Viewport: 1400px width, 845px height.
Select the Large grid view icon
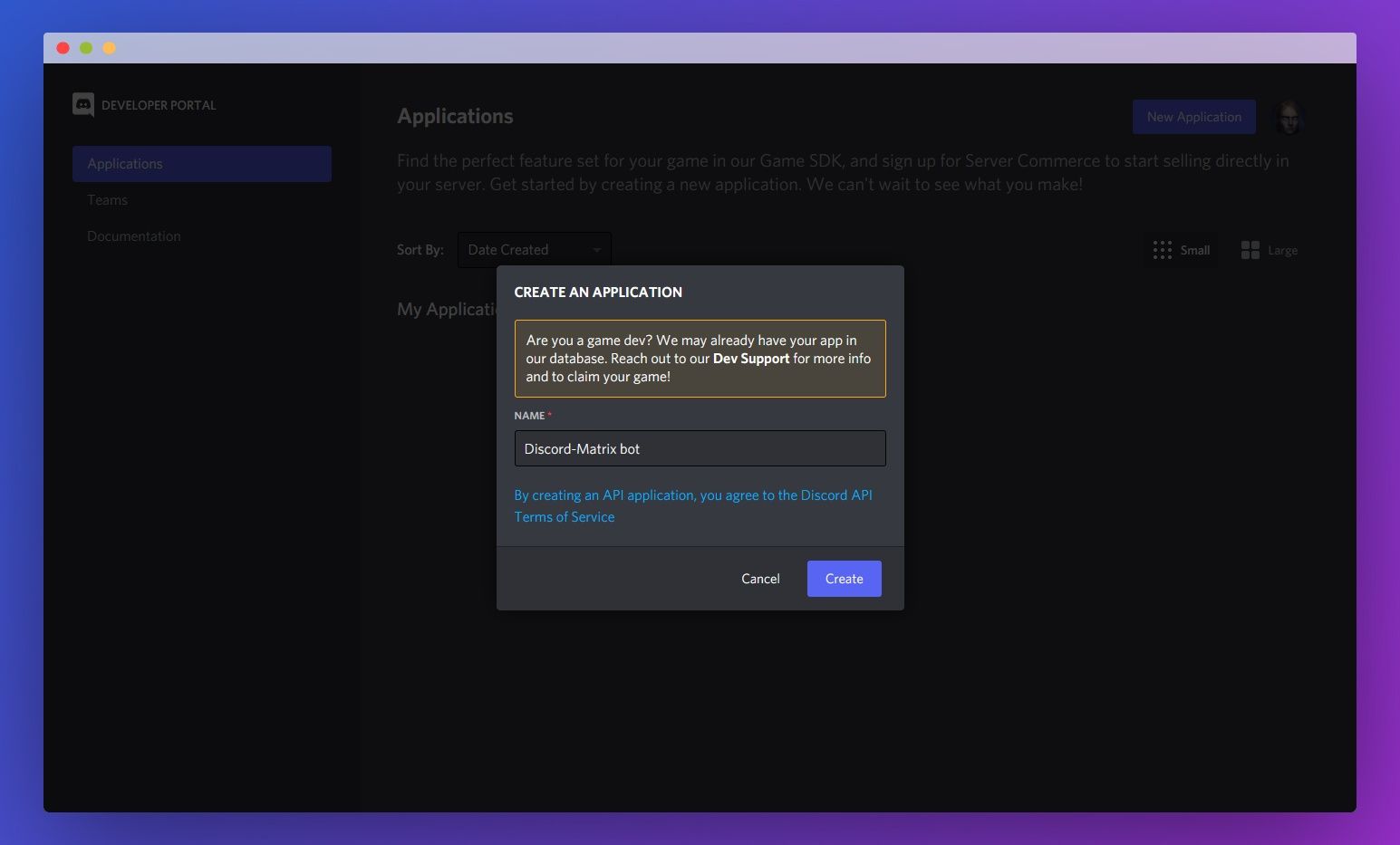pyautogui.click(x=1250, y=250)
